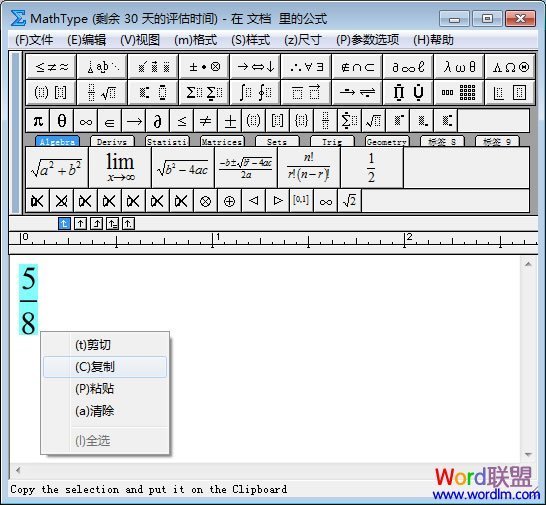Open the File (文件) menu

[x=34, y=40]
